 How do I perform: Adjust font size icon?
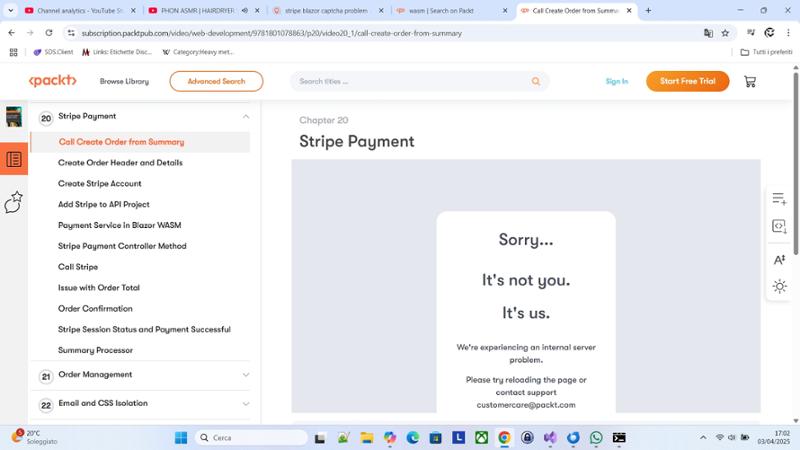point(779,260)
